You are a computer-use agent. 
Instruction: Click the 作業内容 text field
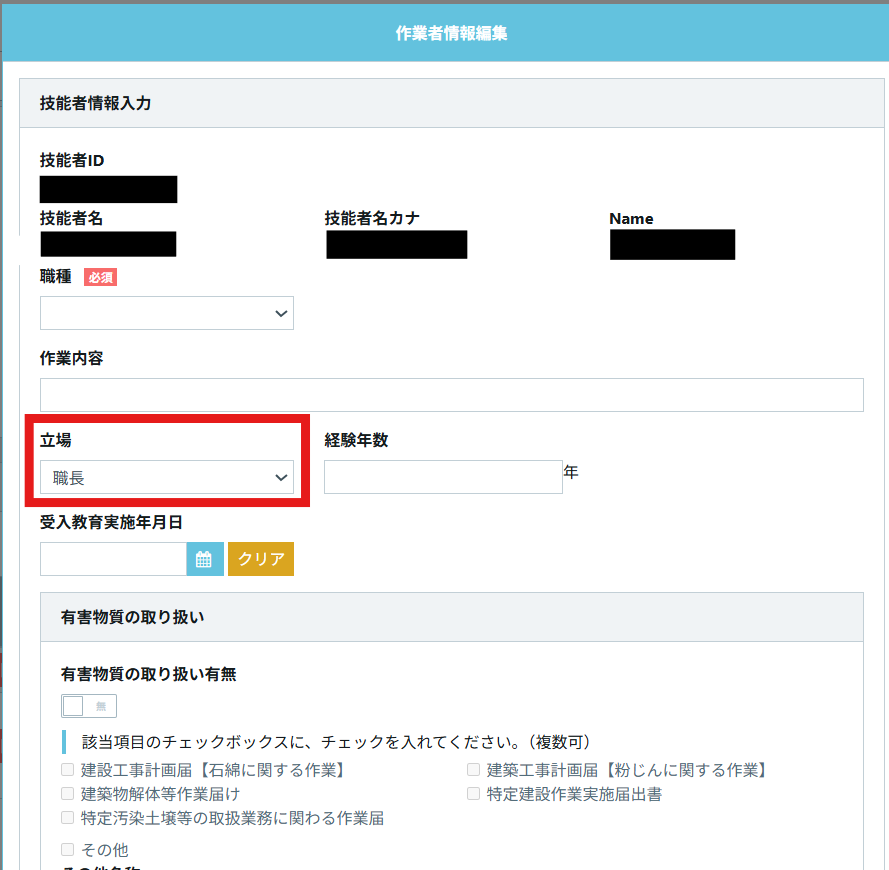coord(451,395)
